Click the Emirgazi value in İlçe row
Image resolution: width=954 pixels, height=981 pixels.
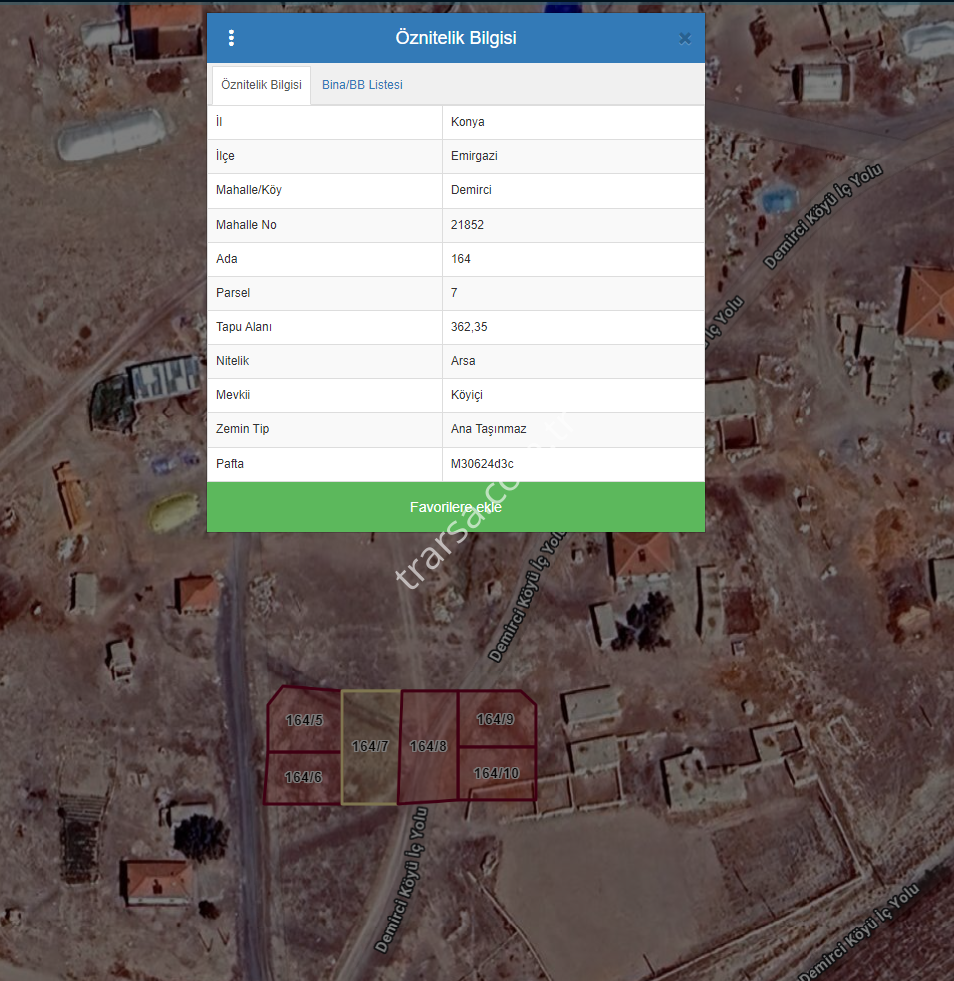[x=474, y=156]
